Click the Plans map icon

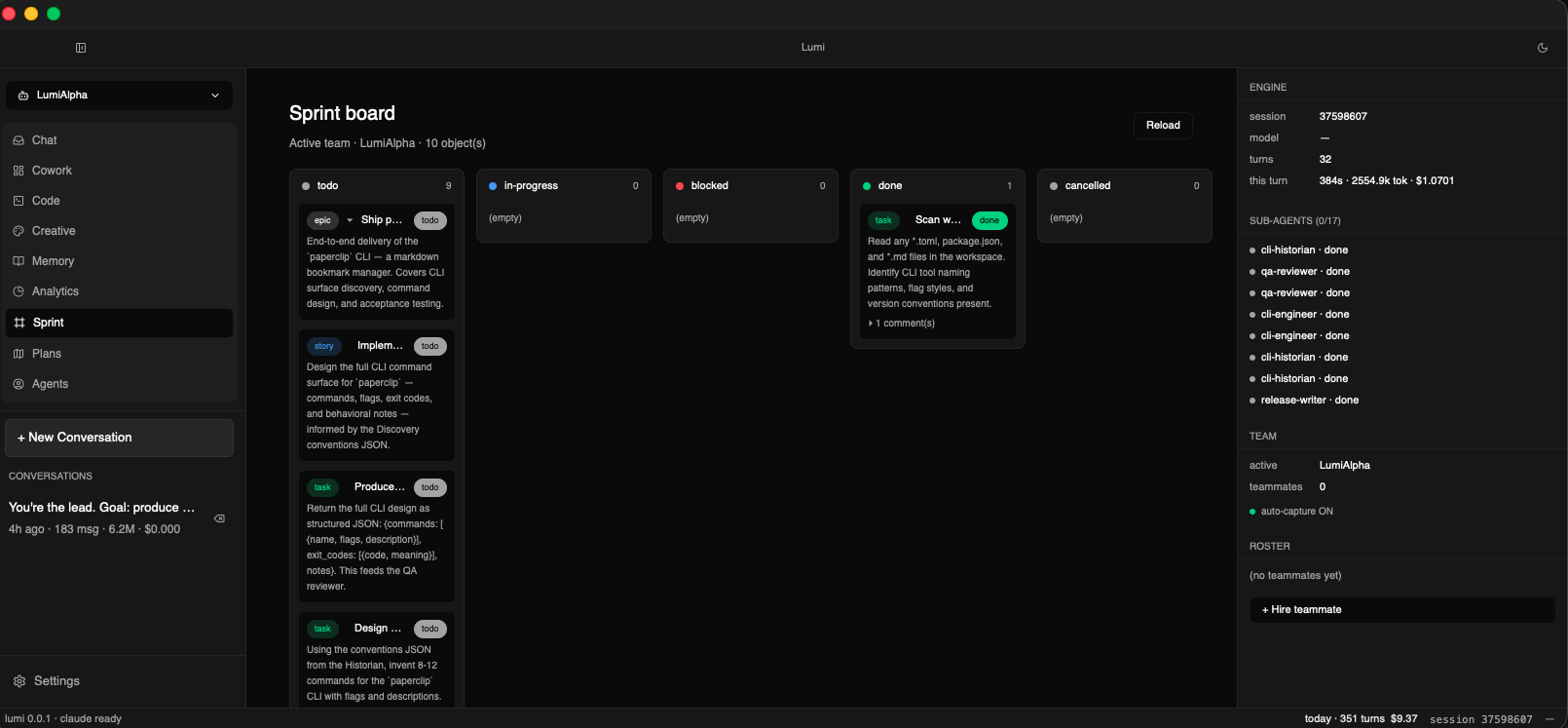[19, 354]
